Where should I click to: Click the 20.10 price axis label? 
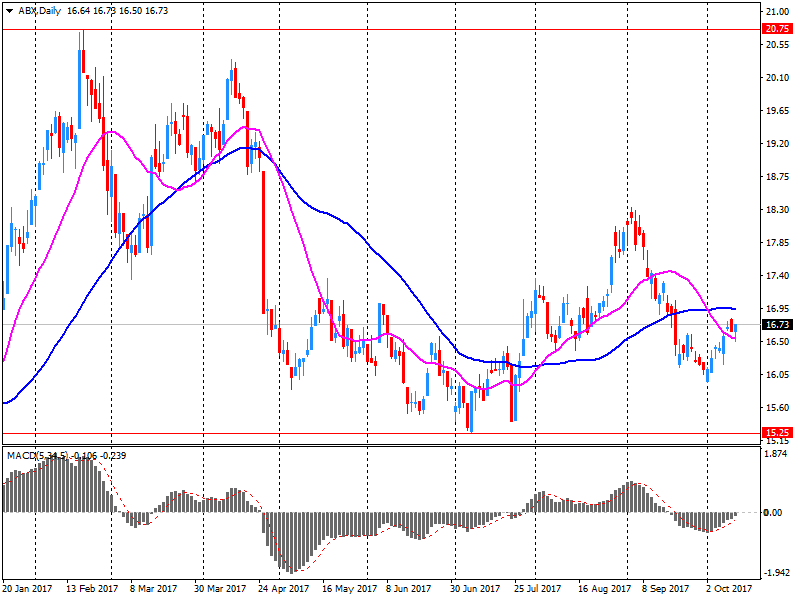coord(778,78)
